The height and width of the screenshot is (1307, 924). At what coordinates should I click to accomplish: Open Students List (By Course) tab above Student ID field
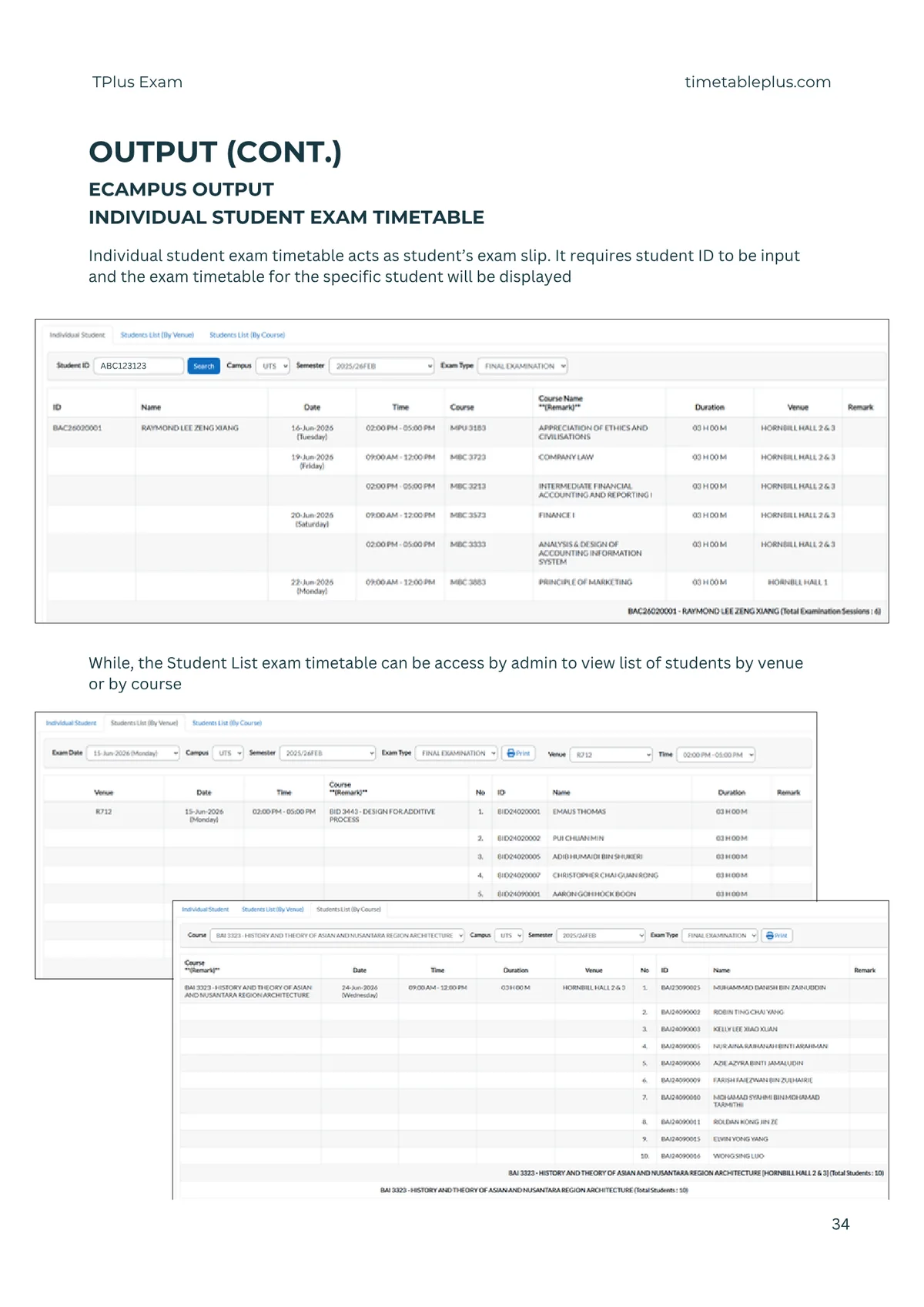247,335
